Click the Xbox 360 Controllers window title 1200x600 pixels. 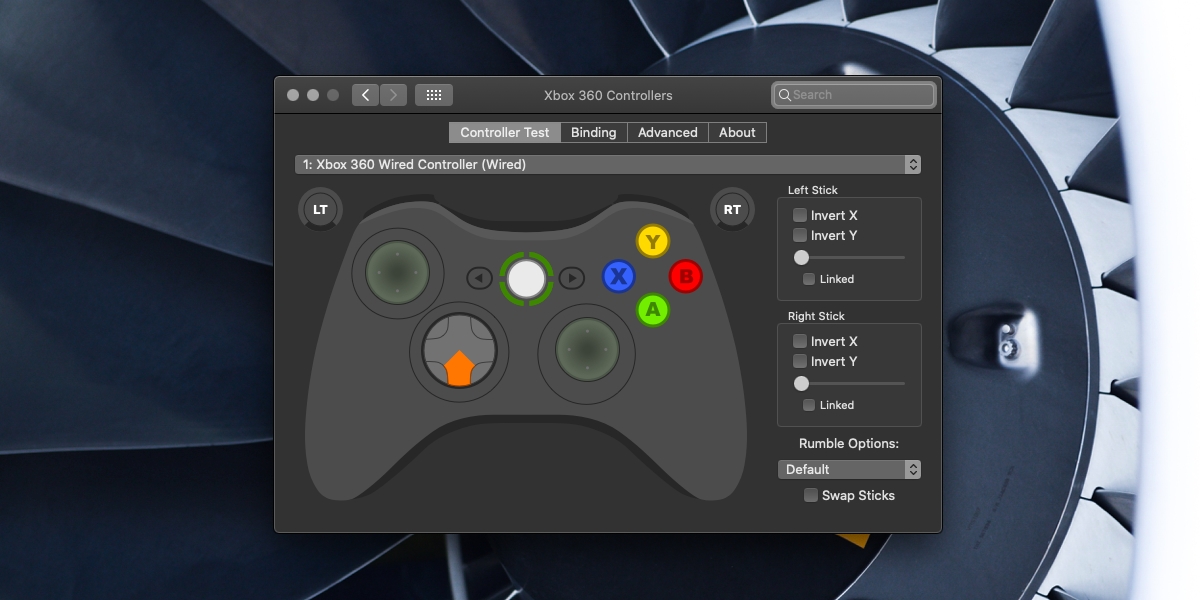pyautogui.click(x=608, y=95)
